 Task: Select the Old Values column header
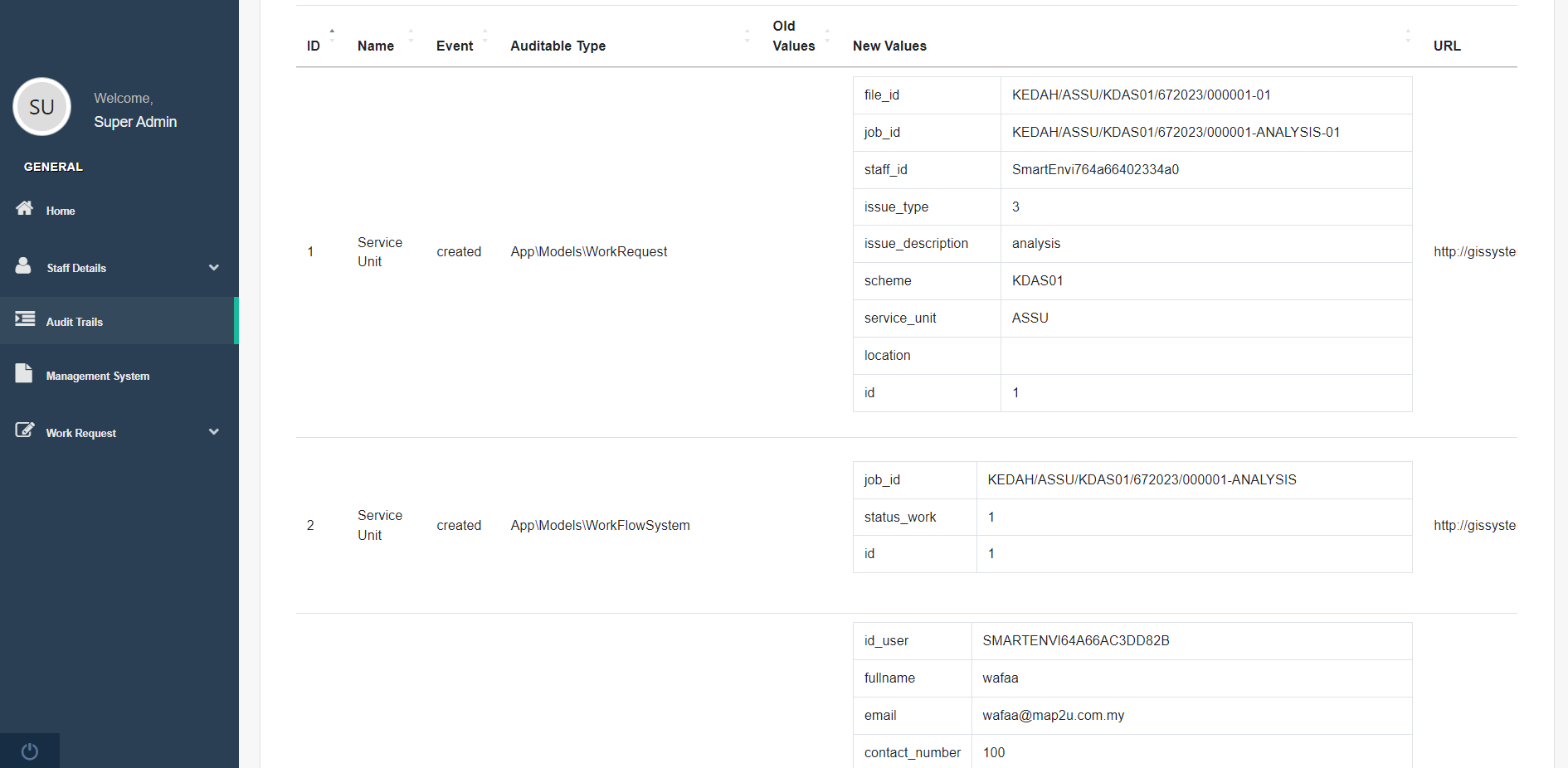(x=793, y=36)
